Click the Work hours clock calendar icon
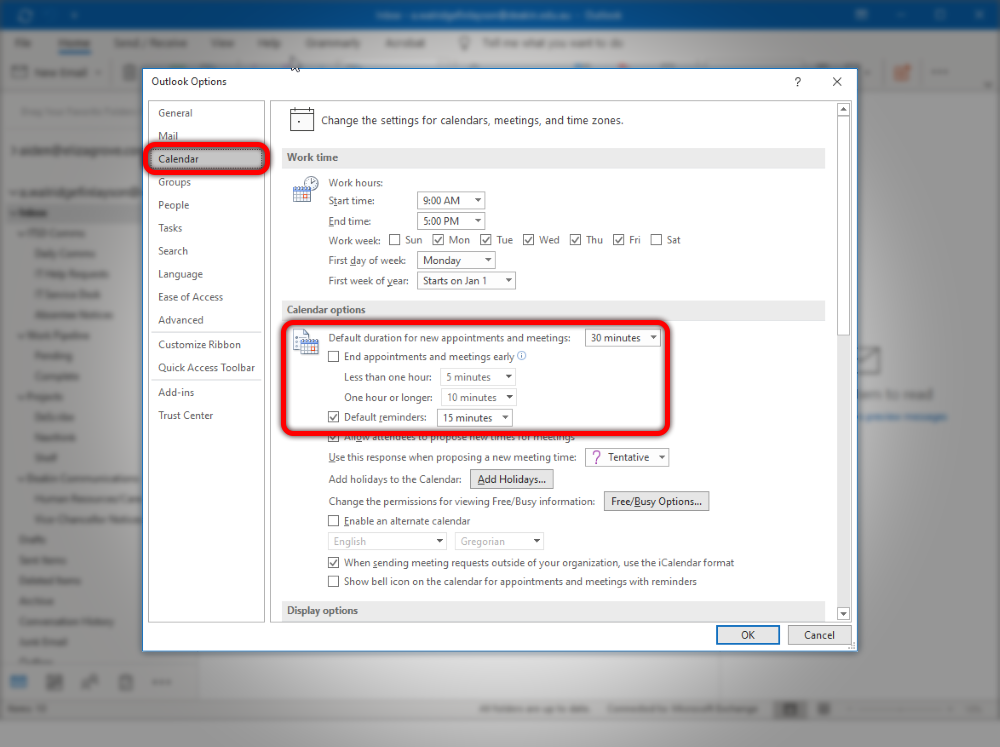Screen dimensions: 1000x747 coord(305,189)
